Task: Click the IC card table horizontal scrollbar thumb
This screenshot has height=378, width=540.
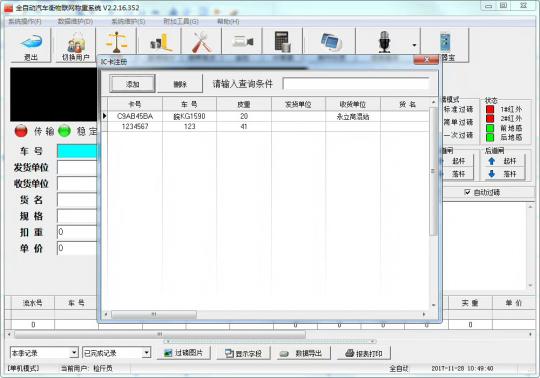Action: pos(154,314)
